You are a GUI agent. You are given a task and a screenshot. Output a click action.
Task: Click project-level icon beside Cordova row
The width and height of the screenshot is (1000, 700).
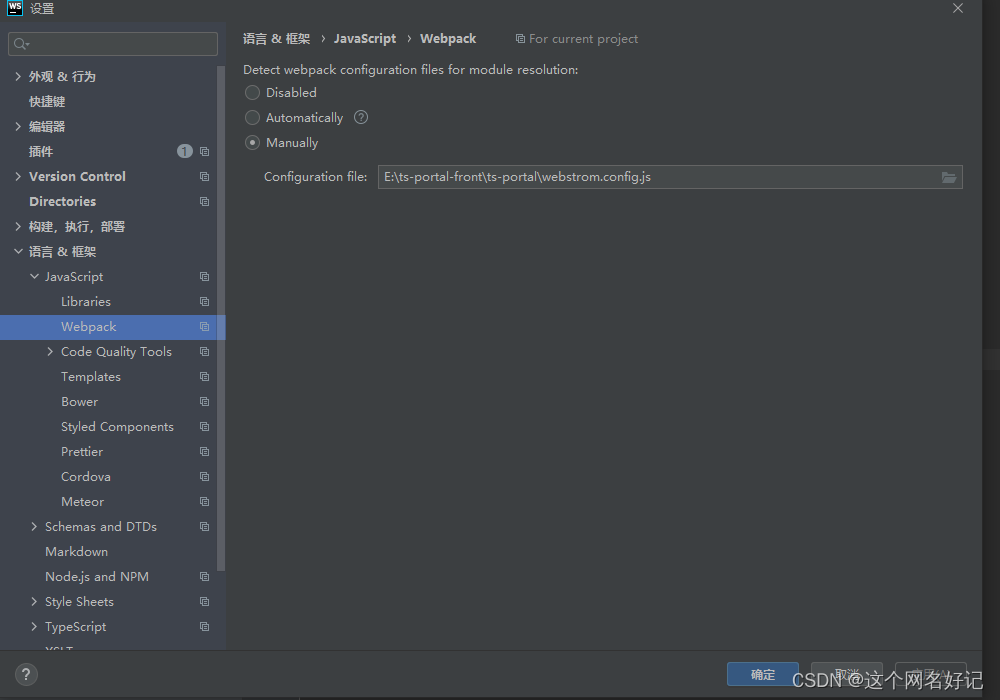204,477
